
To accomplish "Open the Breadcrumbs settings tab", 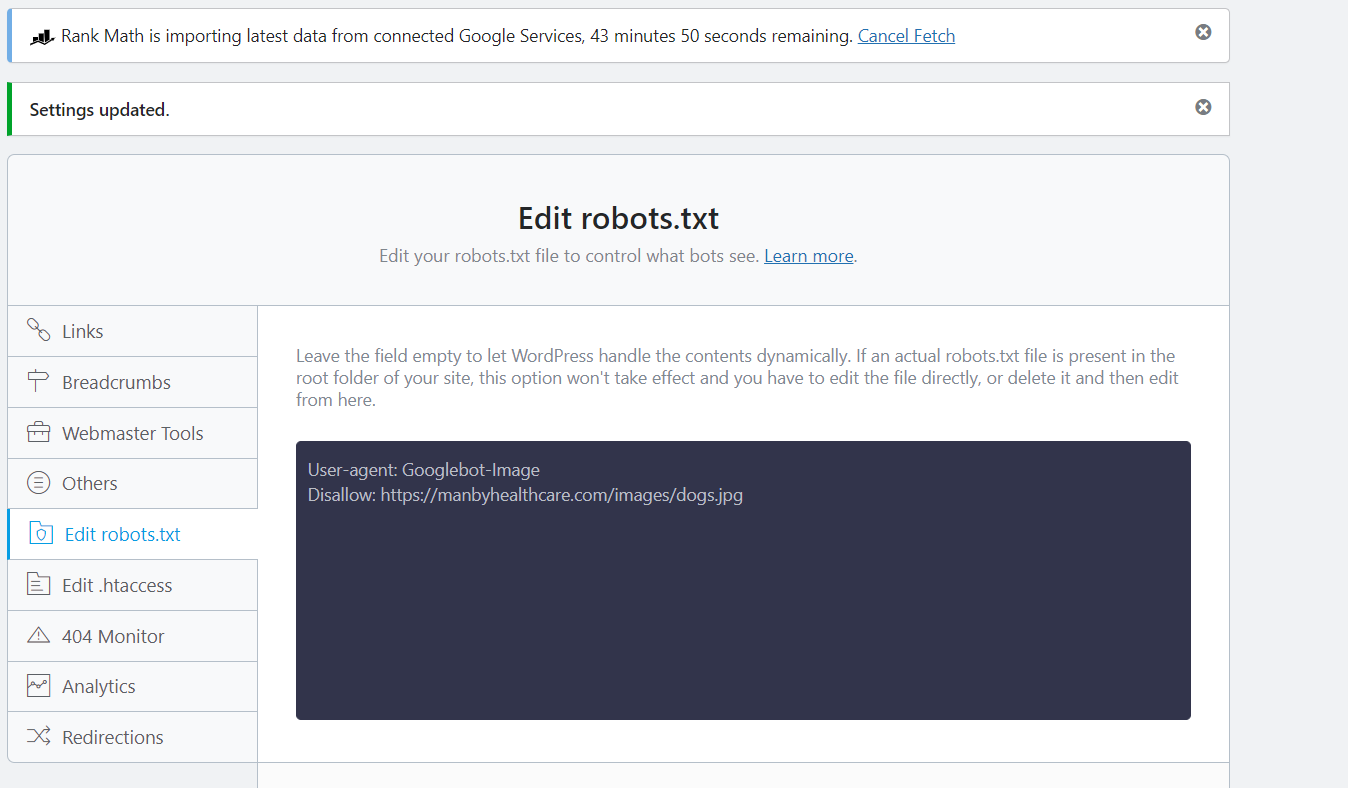I will pyautogui.click(x=133, y=382).
